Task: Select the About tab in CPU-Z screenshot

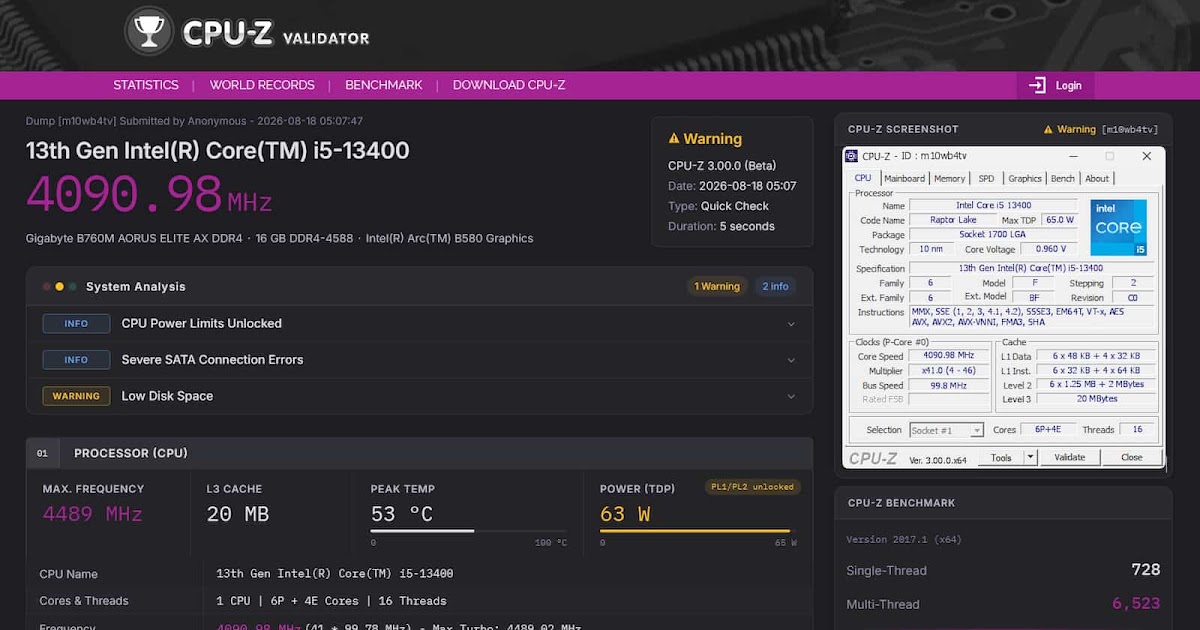Action: [1097, 178]
